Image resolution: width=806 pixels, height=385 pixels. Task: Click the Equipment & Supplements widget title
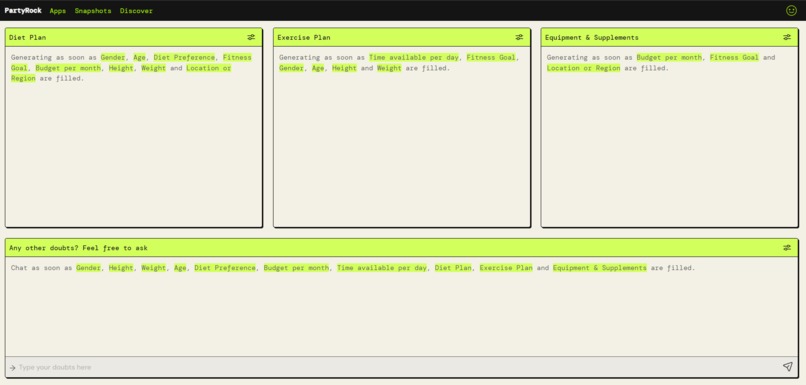pos(592,38)
